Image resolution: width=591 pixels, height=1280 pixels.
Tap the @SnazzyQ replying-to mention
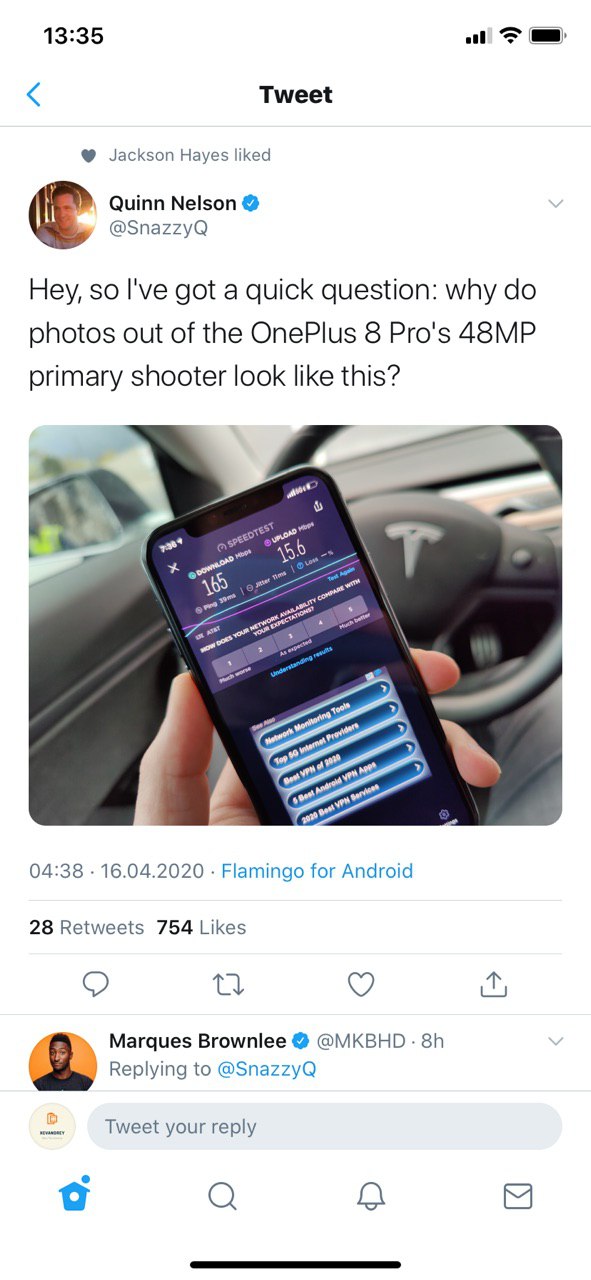[x=267, y=1069]
